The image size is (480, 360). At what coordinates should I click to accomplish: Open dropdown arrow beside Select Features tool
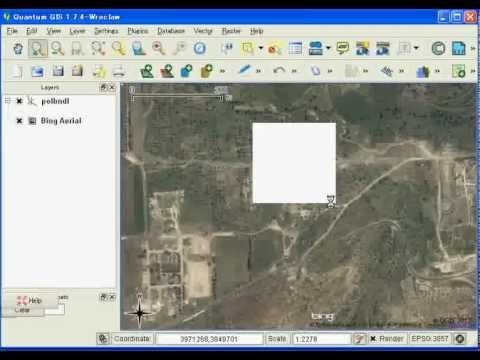(261, 48)
